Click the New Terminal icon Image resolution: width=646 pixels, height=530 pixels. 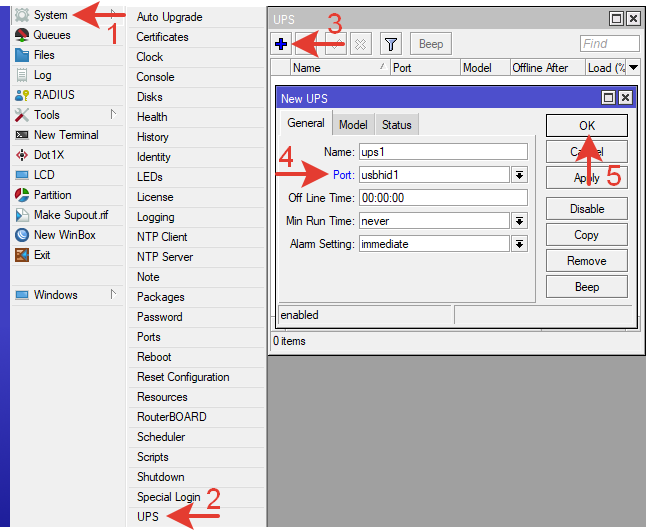click(22, 135)
